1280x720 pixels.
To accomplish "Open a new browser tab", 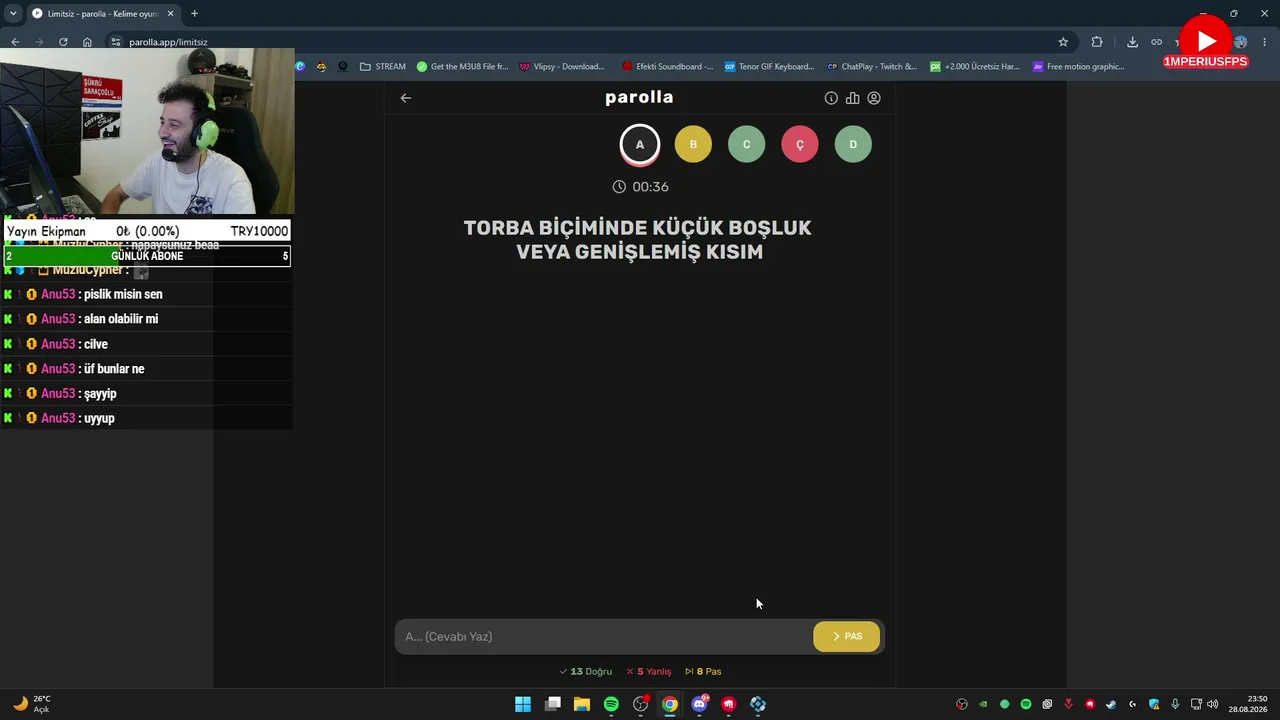I will click(194, 14).
